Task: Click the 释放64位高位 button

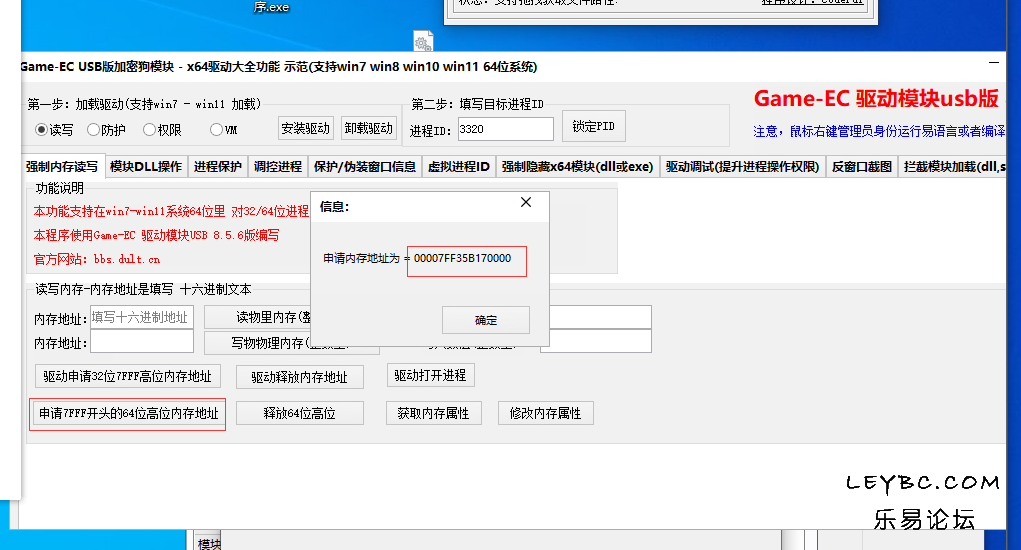Action: tap(300, 413)
